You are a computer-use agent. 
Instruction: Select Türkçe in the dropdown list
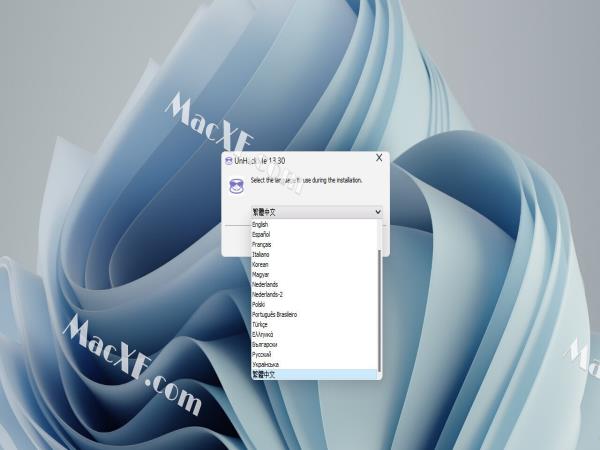pyautogui.click(x=314, y=324)
